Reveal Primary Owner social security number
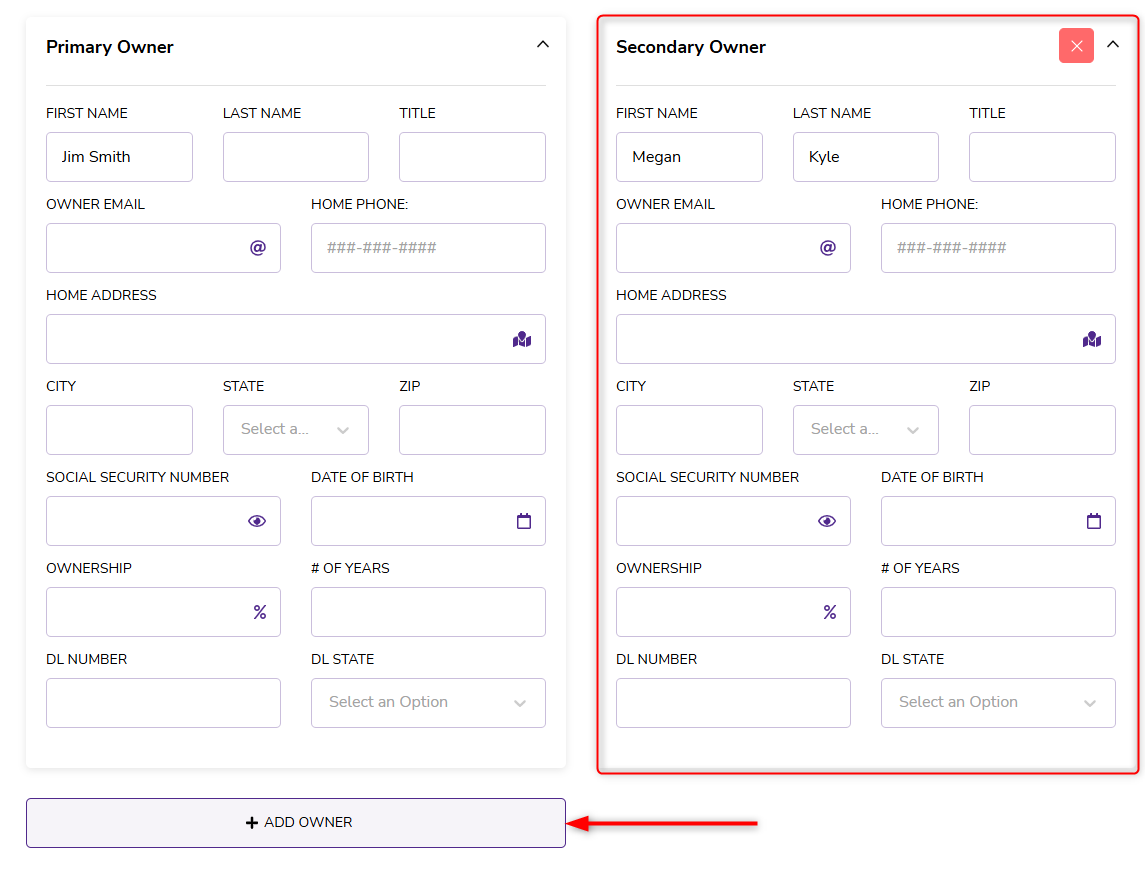This screenshot has width=1145, height=871. pos(257,521)
